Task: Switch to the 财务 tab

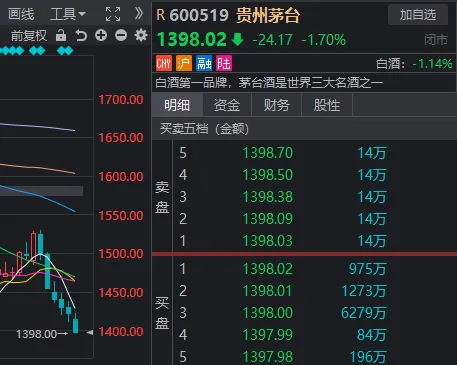Action: [276, 105]
